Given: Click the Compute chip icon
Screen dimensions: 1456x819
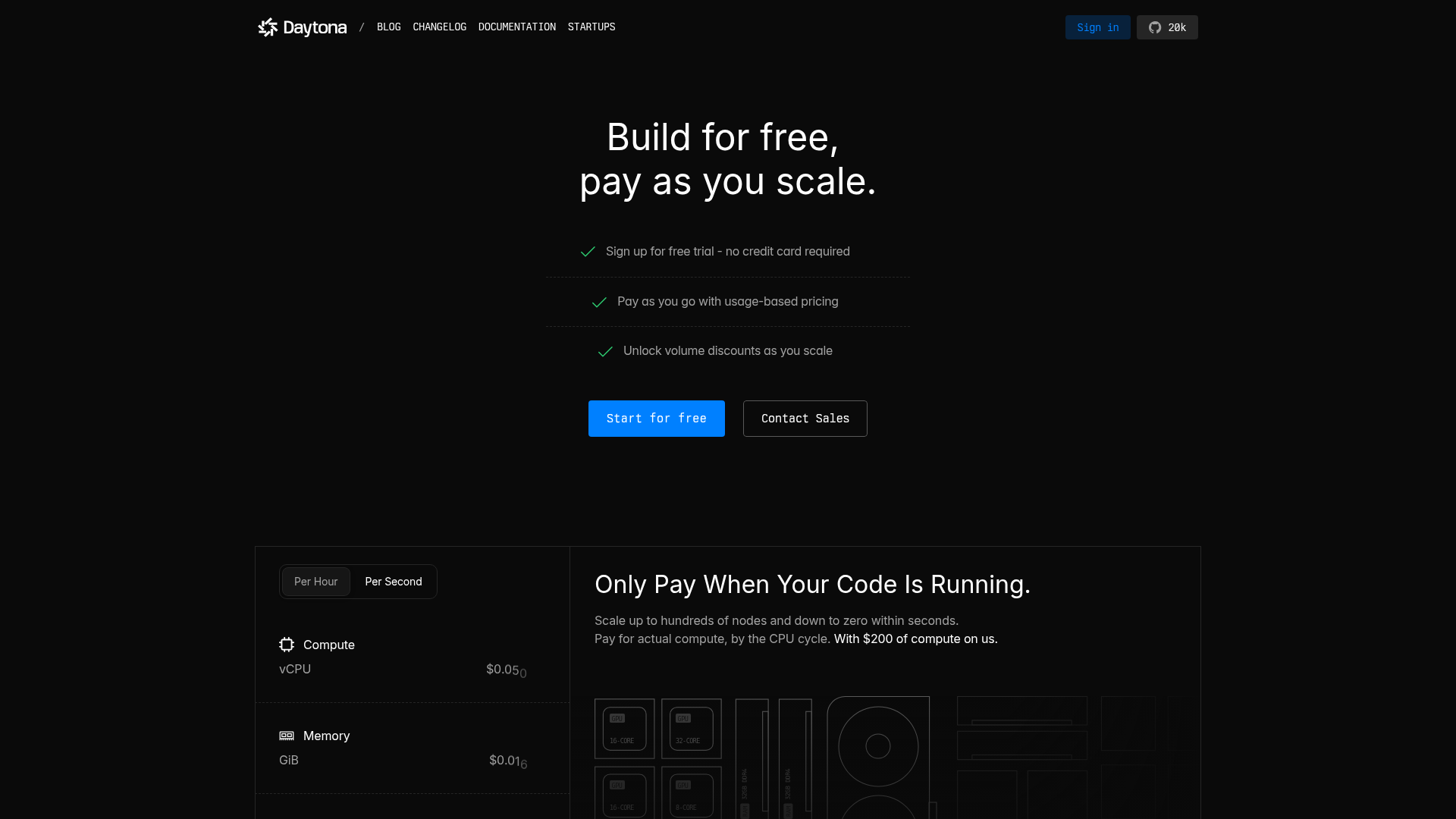Looking at the screenshot, I should (287, 645).
